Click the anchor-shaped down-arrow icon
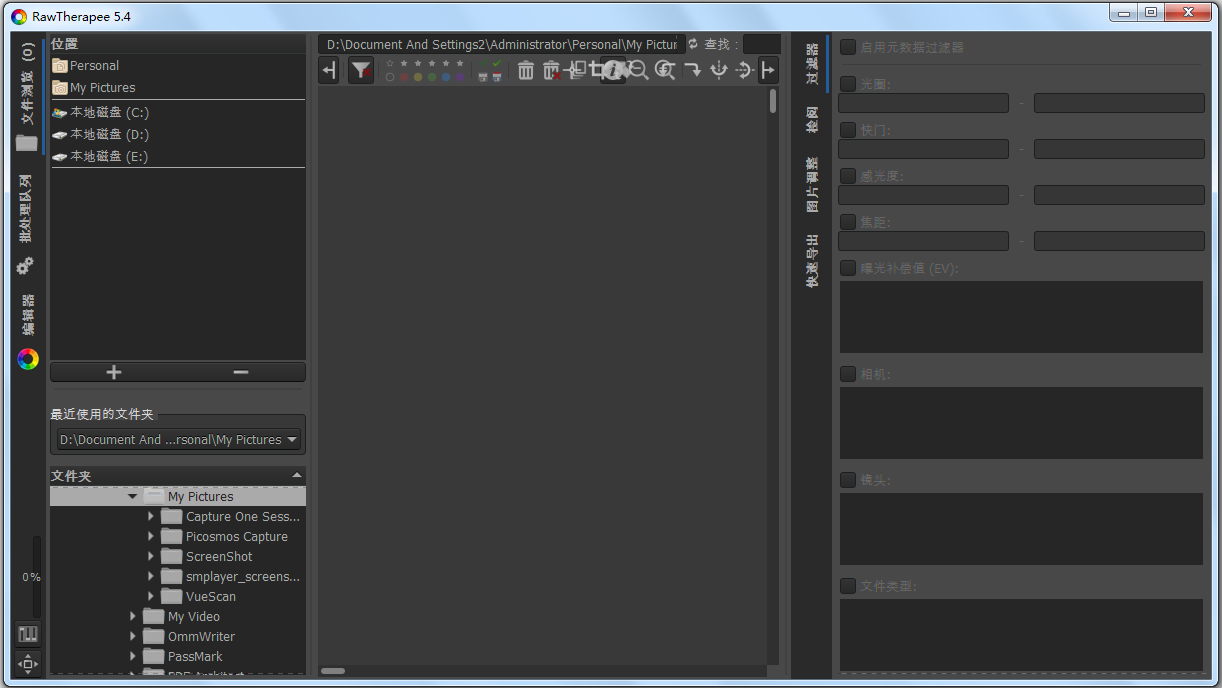 point(718,70)
